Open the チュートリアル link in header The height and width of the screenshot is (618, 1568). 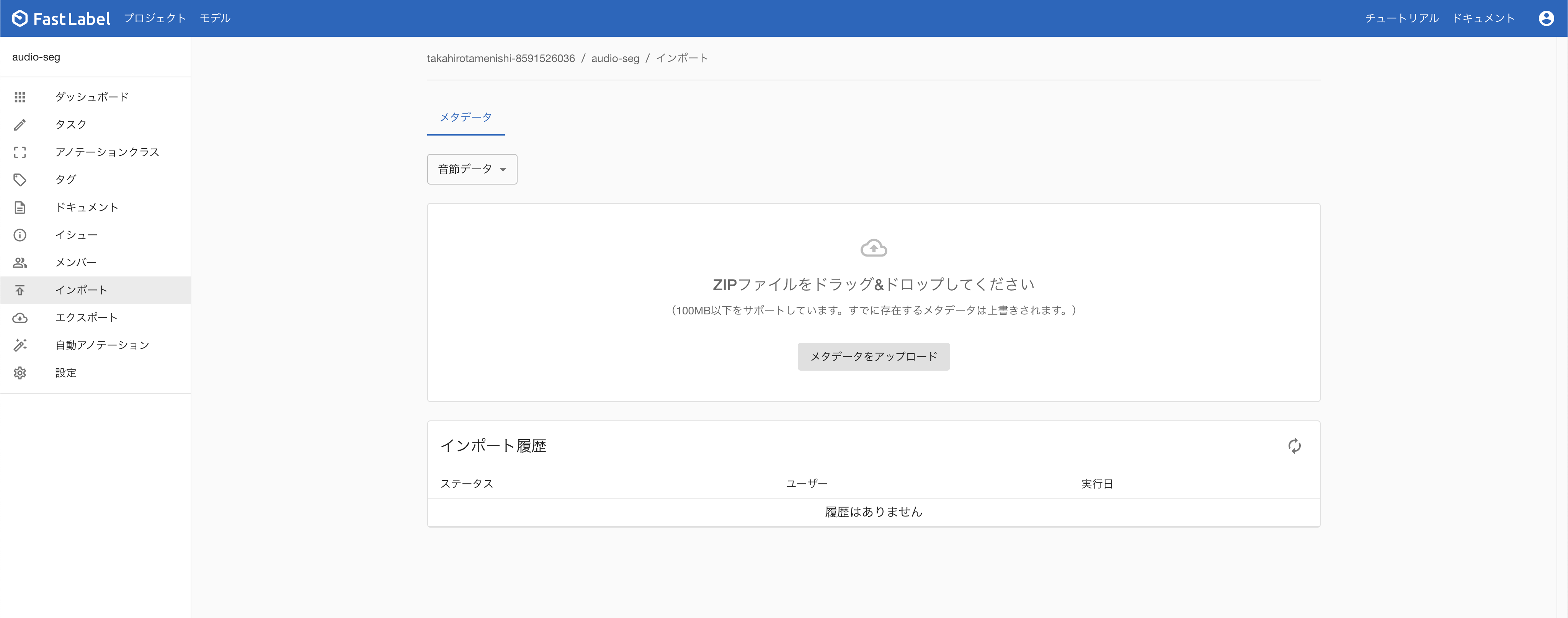1401,18
